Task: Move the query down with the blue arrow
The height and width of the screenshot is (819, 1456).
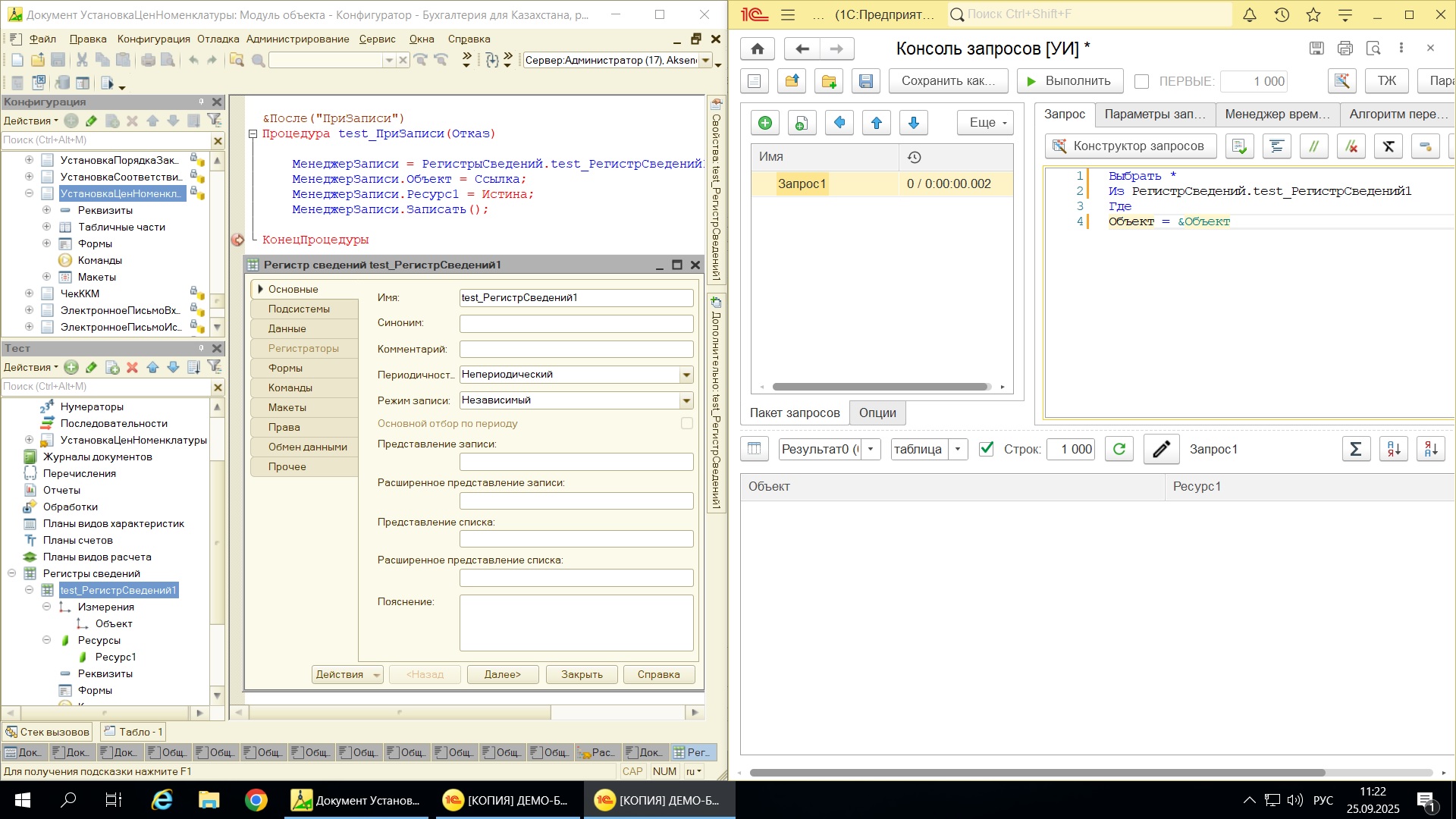Action: [914, 123]
